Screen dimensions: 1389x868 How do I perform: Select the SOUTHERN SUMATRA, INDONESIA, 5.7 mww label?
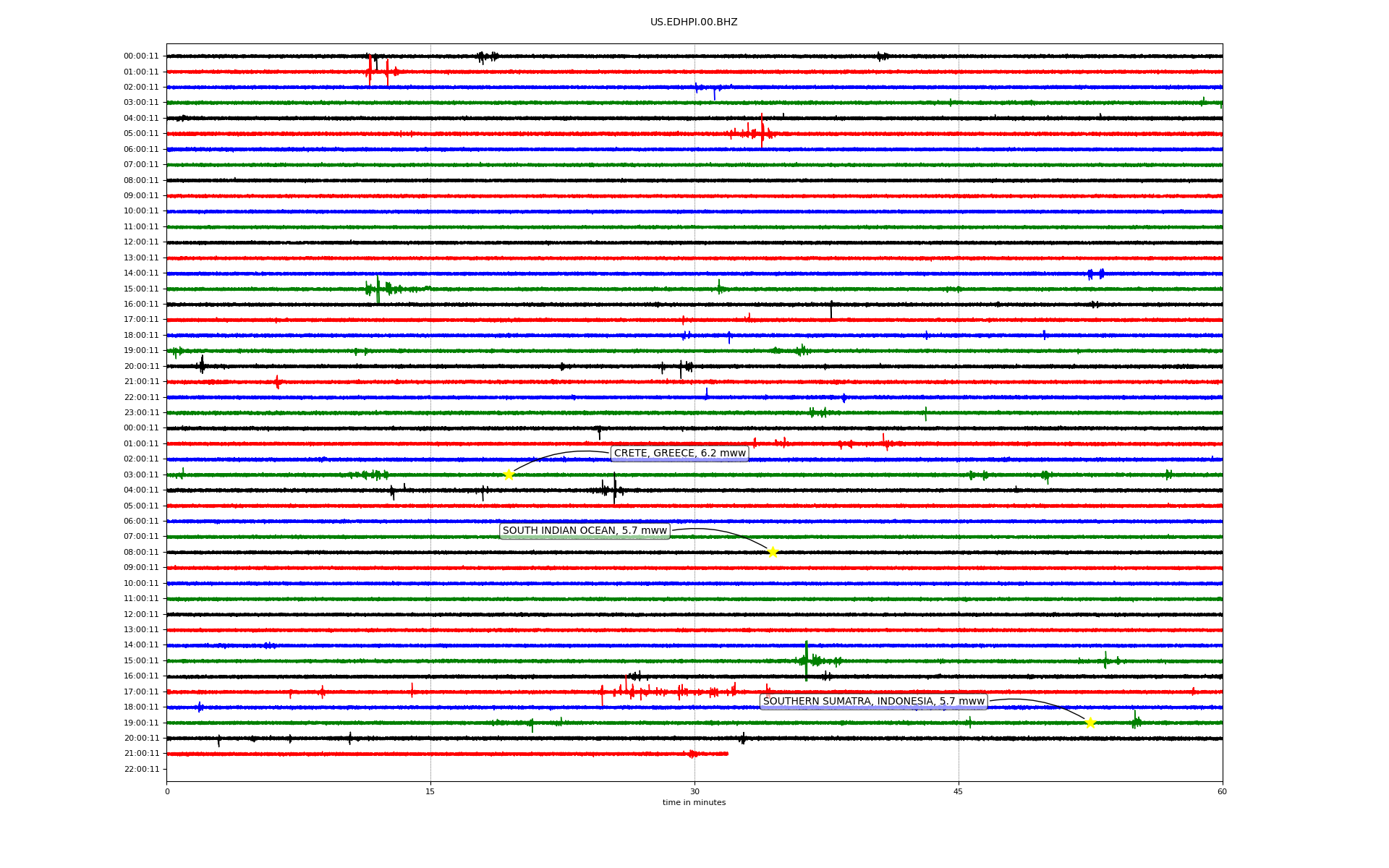pyautogui.click(x=874, y=702)
